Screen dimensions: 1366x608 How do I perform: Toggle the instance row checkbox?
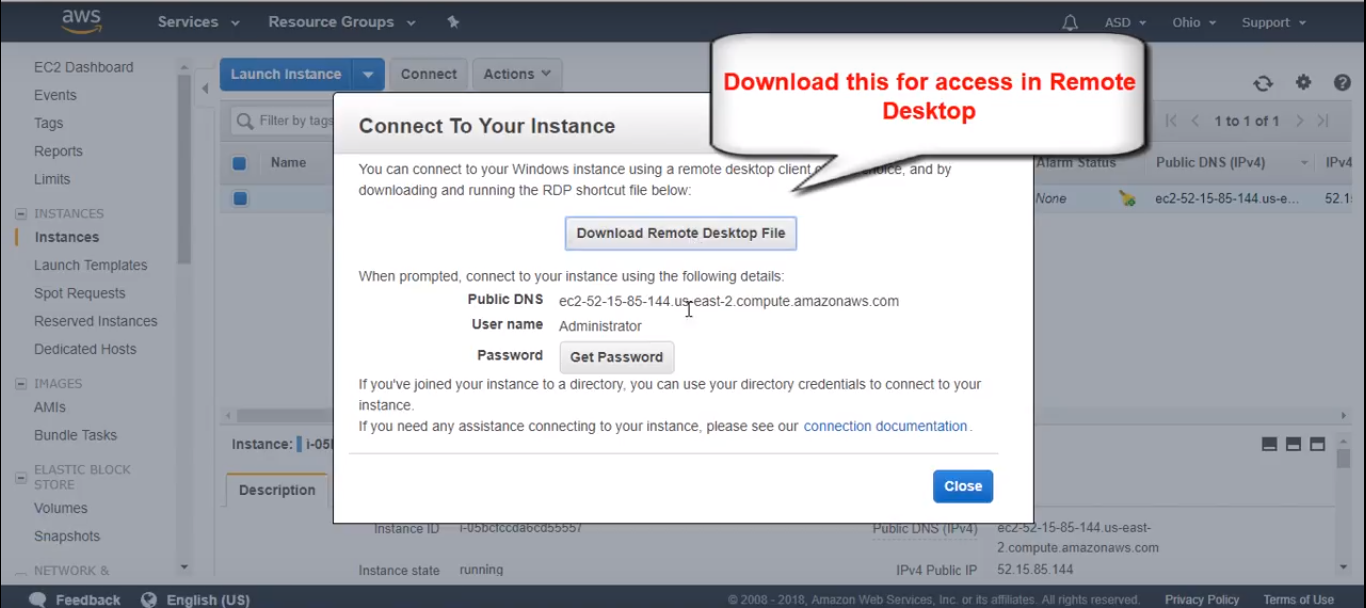(240, 198)
